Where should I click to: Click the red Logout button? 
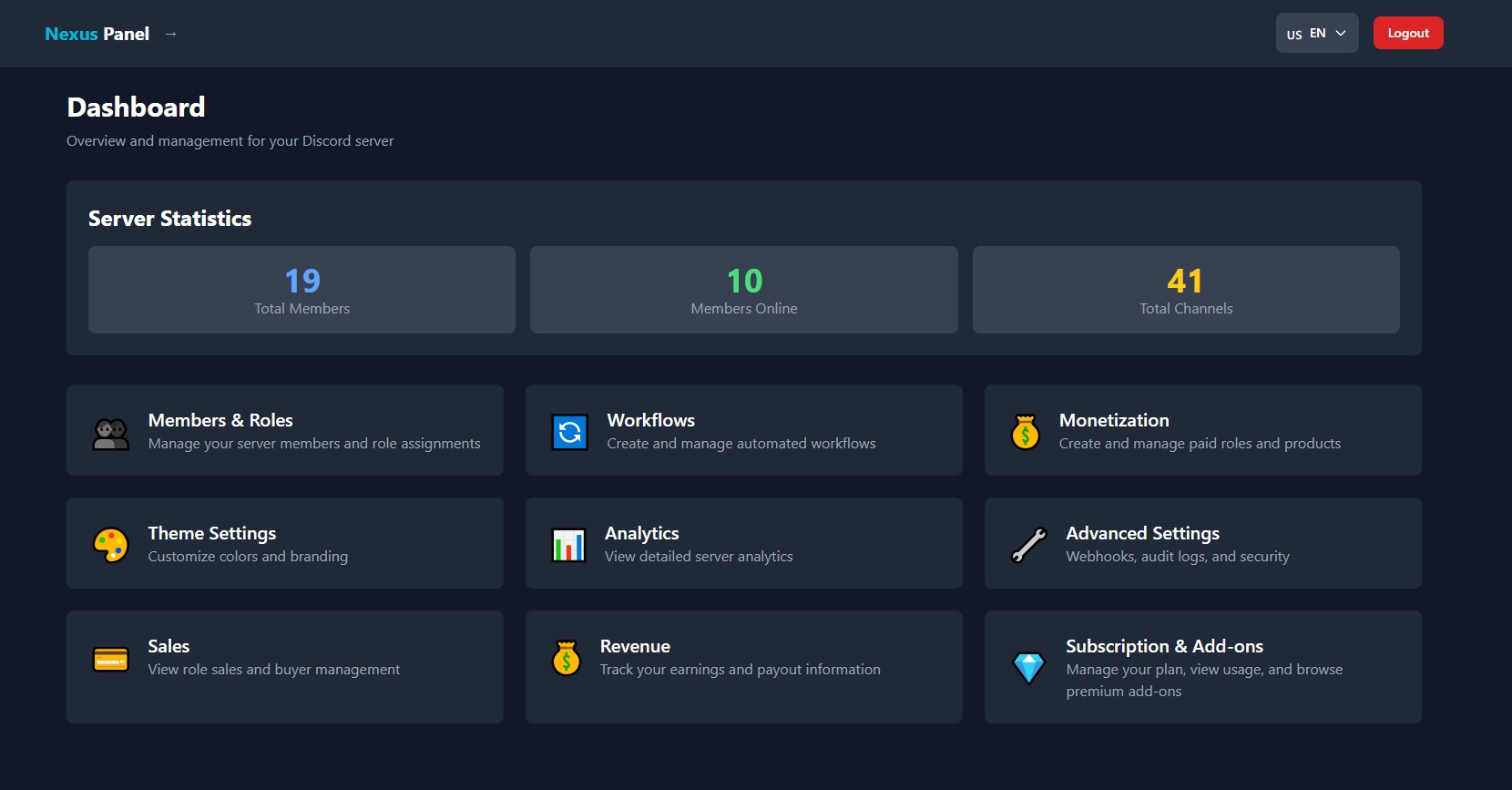coord(1408,33)
